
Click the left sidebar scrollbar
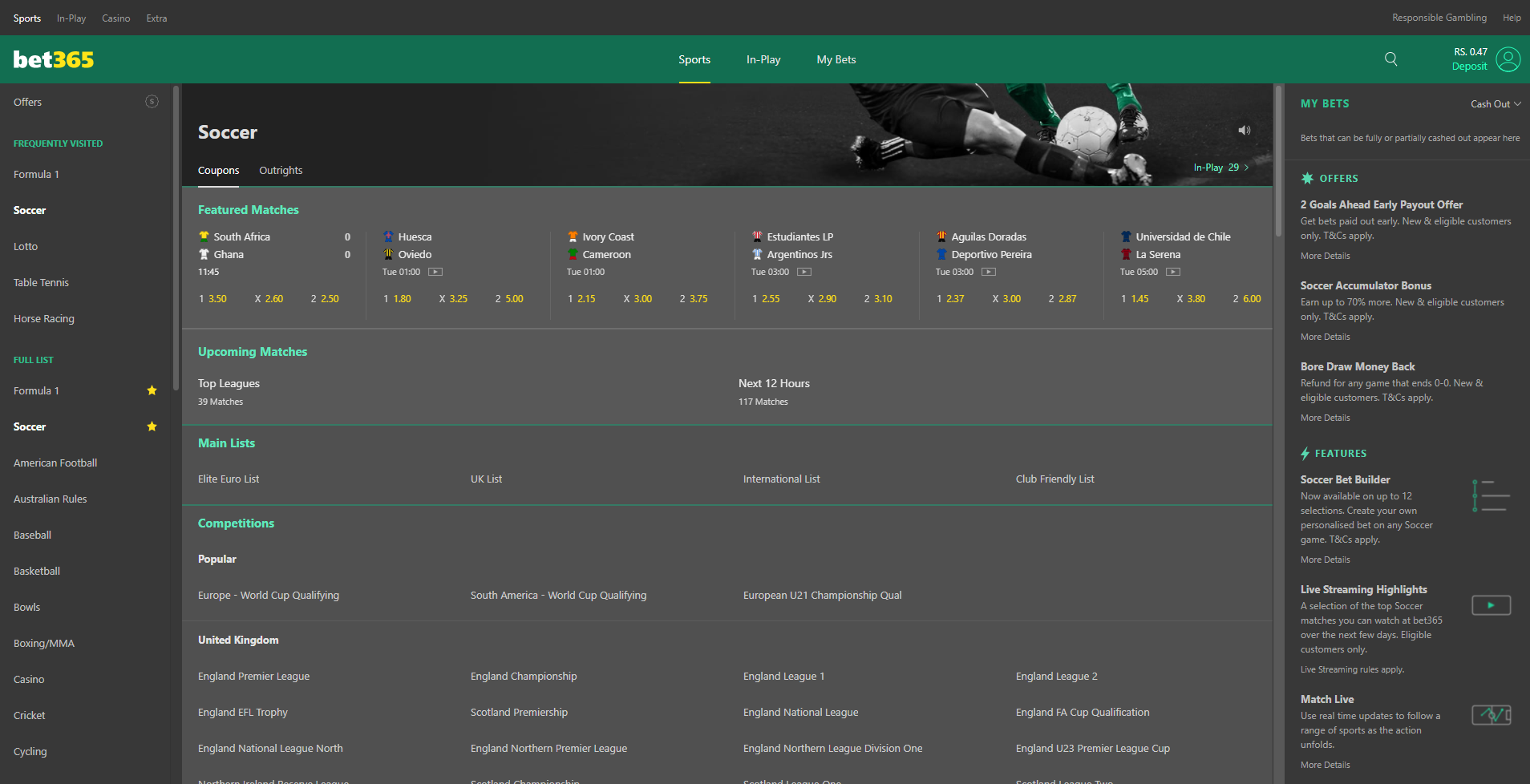pyautogui.click(x=176, y=238)
